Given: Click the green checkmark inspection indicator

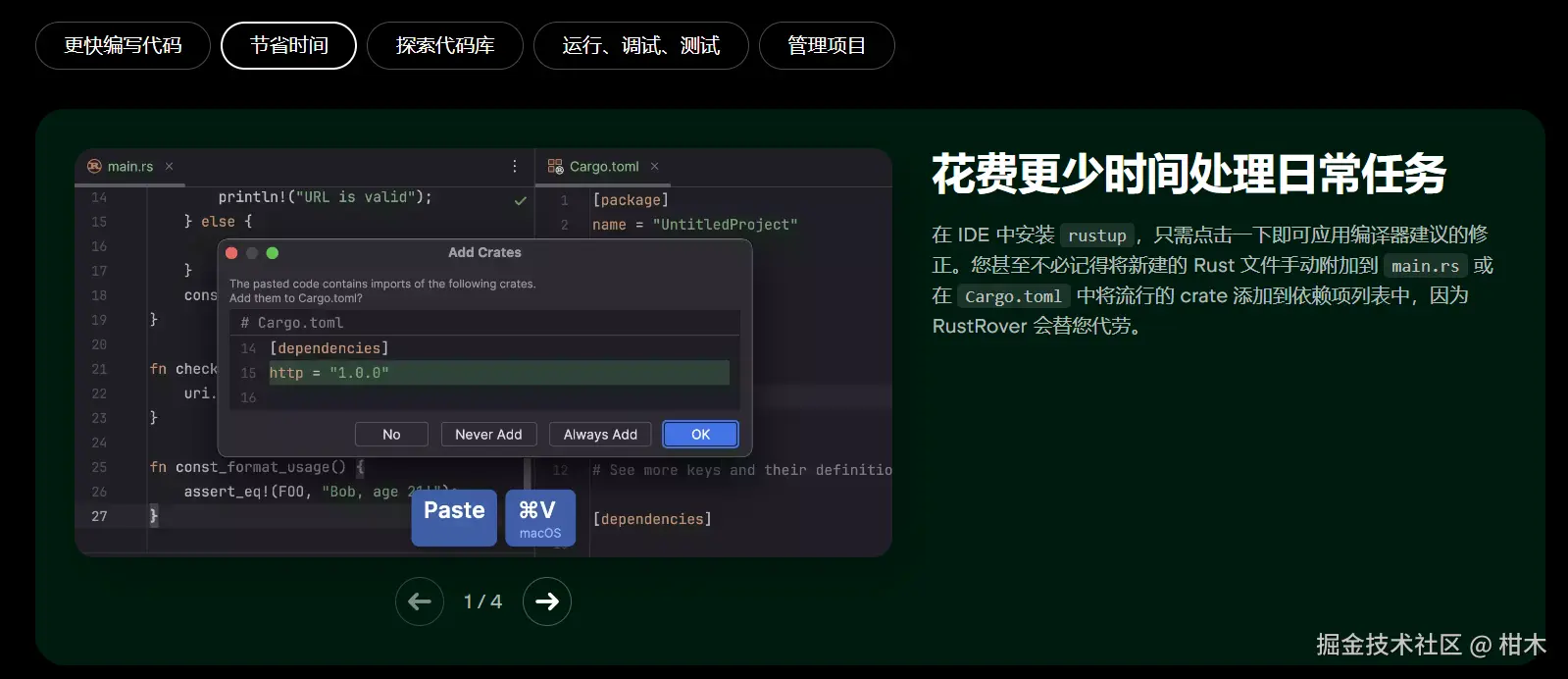Looking at the screenshot, I should pos(521,200).
